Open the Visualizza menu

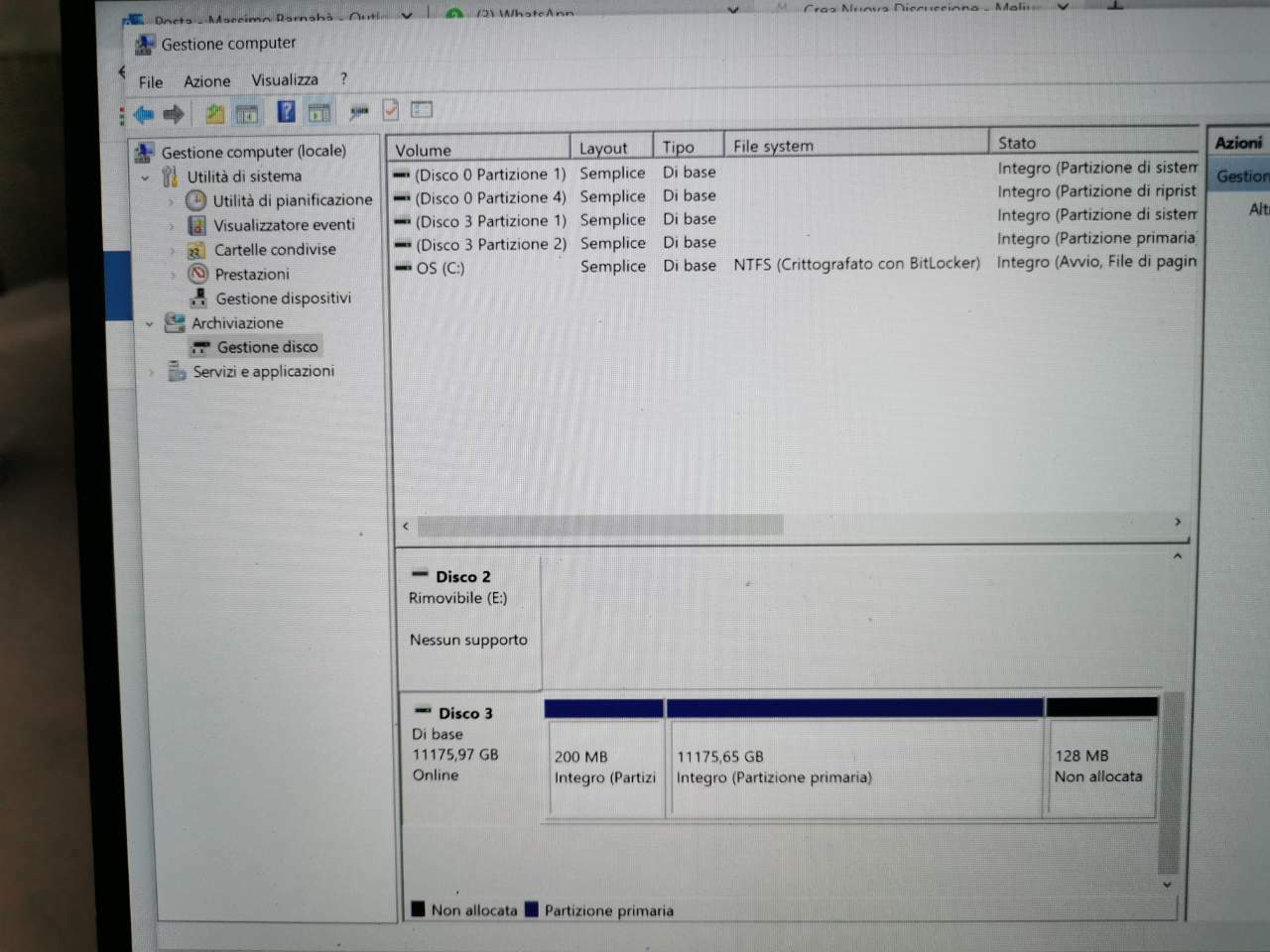[x=285, y=79]
